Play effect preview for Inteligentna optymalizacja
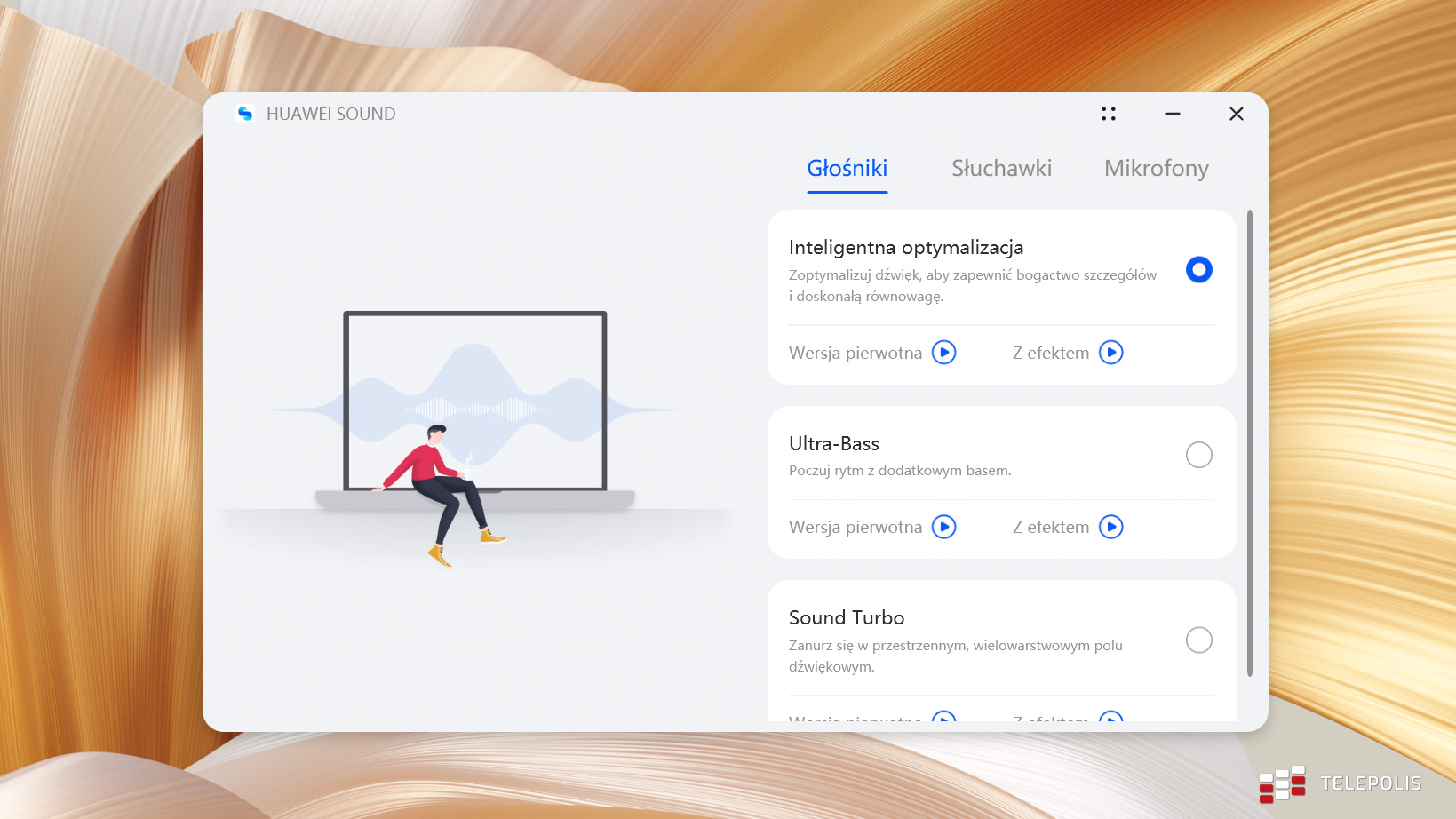Image resolution: width=1456 pixels, height=819 pixels. [1110, 353]
